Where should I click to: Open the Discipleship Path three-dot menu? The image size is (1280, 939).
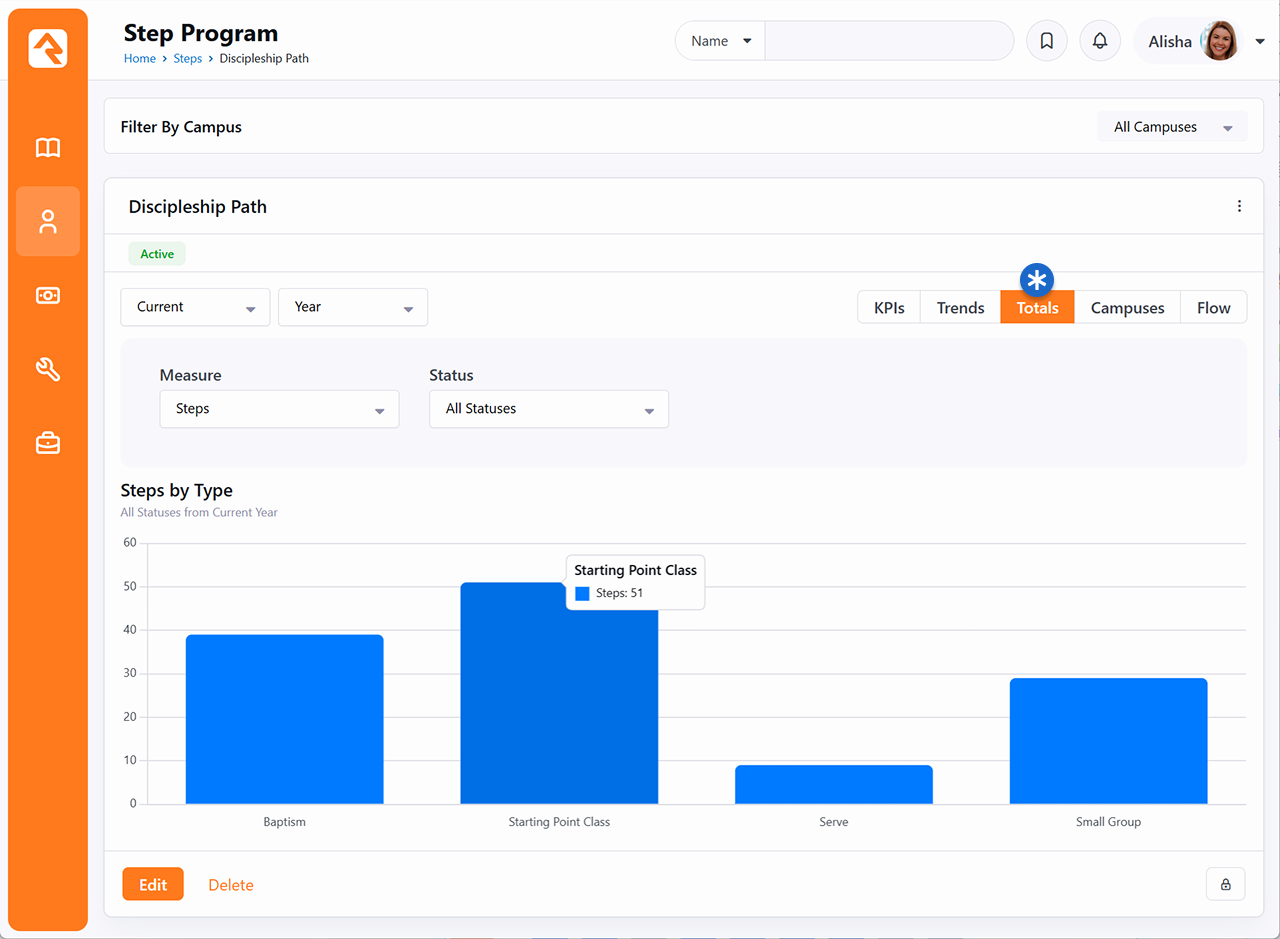point(1239,206)
